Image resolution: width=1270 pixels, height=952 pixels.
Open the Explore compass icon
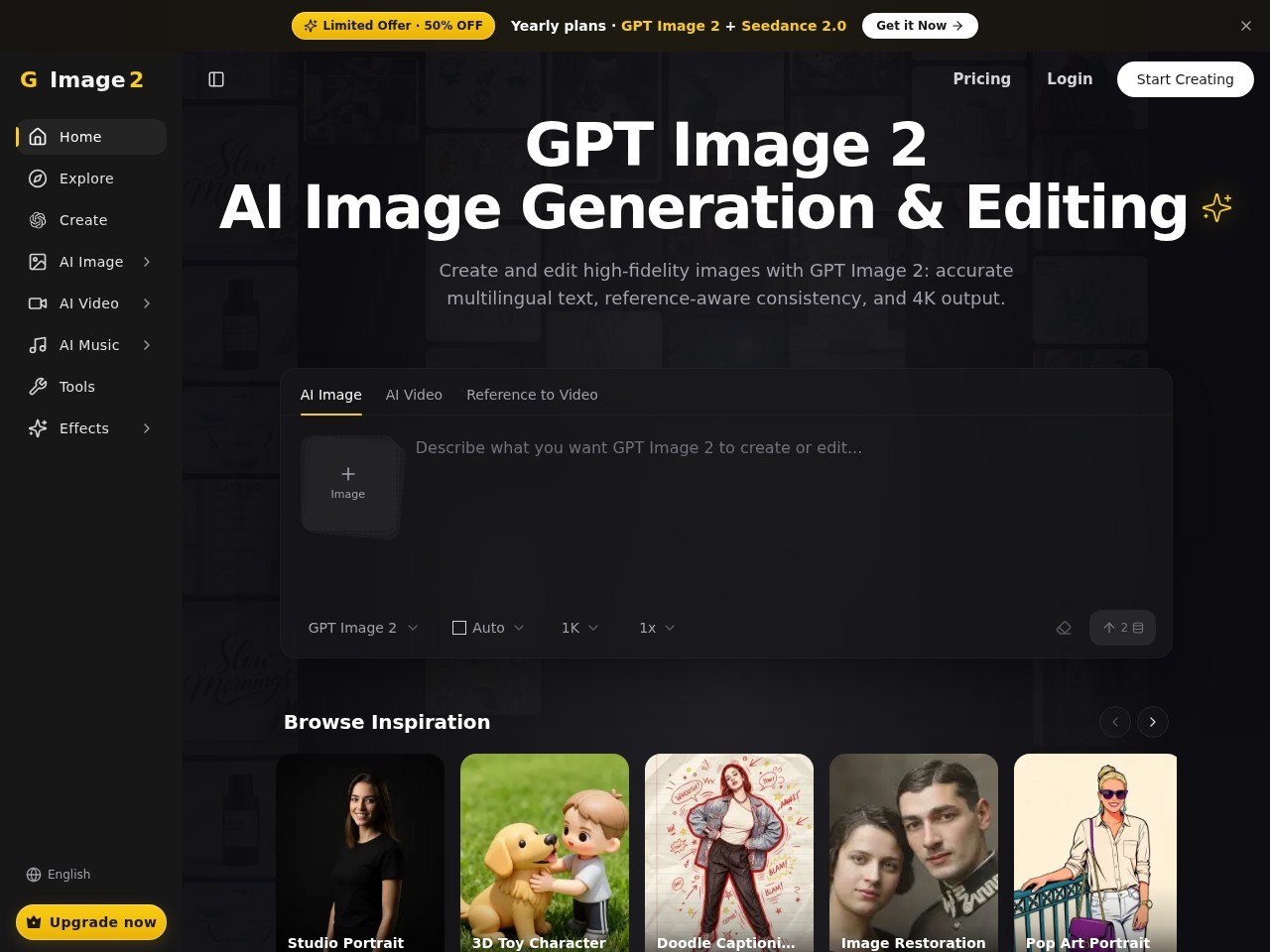tap(38, 178)
